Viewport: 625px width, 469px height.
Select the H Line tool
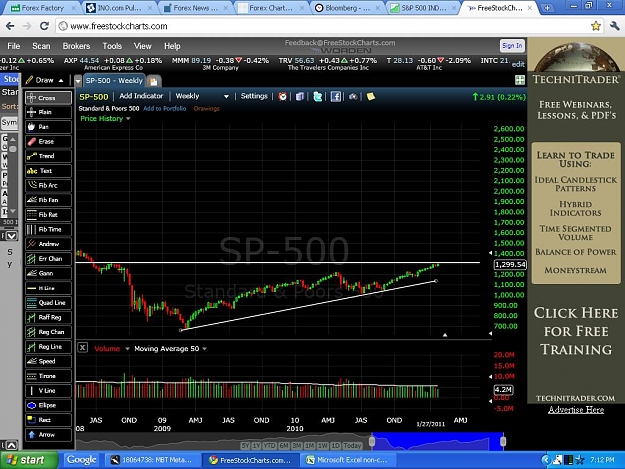point(48,288)
